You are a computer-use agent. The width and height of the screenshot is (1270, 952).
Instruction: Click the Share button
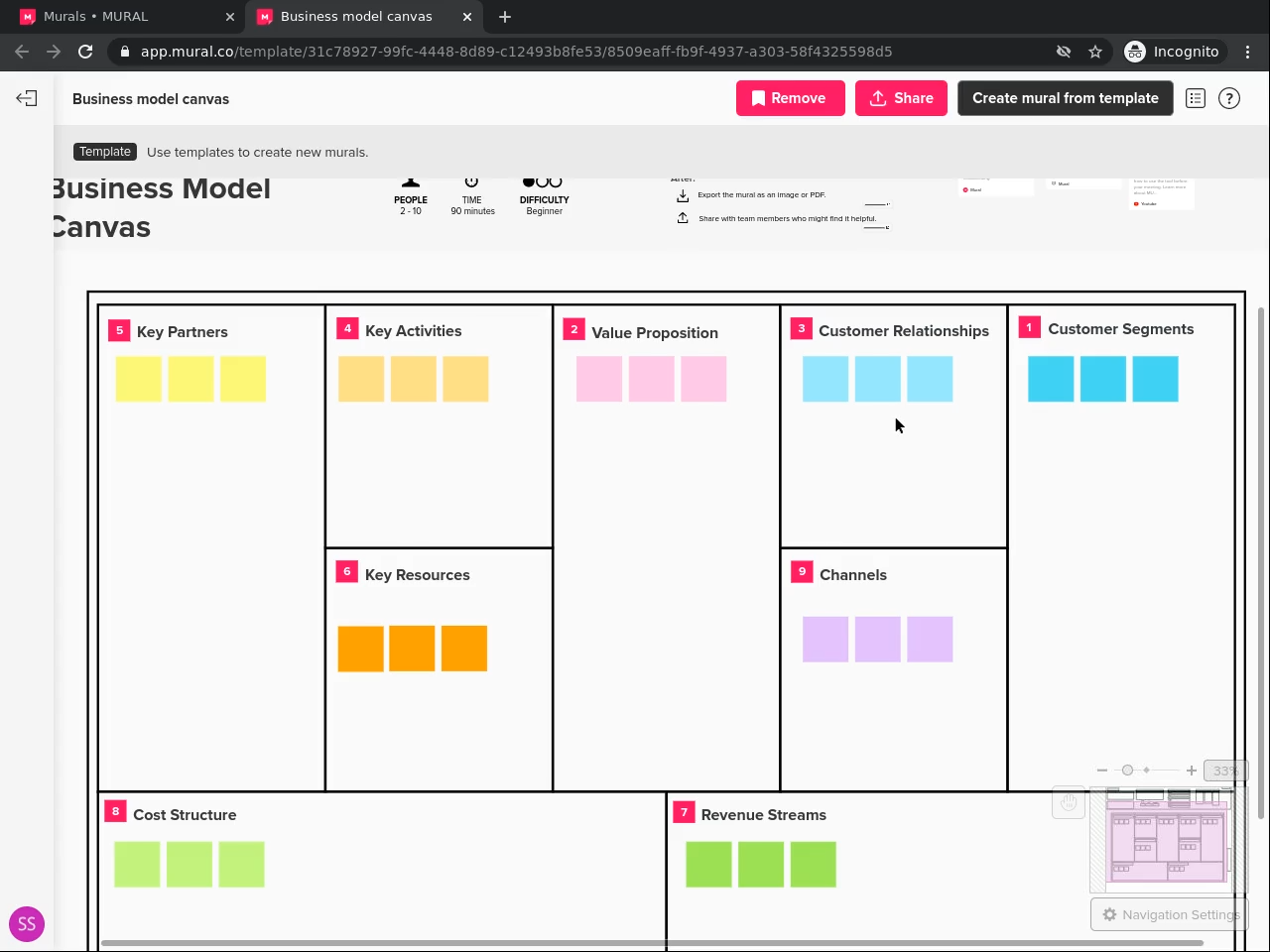(901, 98)
